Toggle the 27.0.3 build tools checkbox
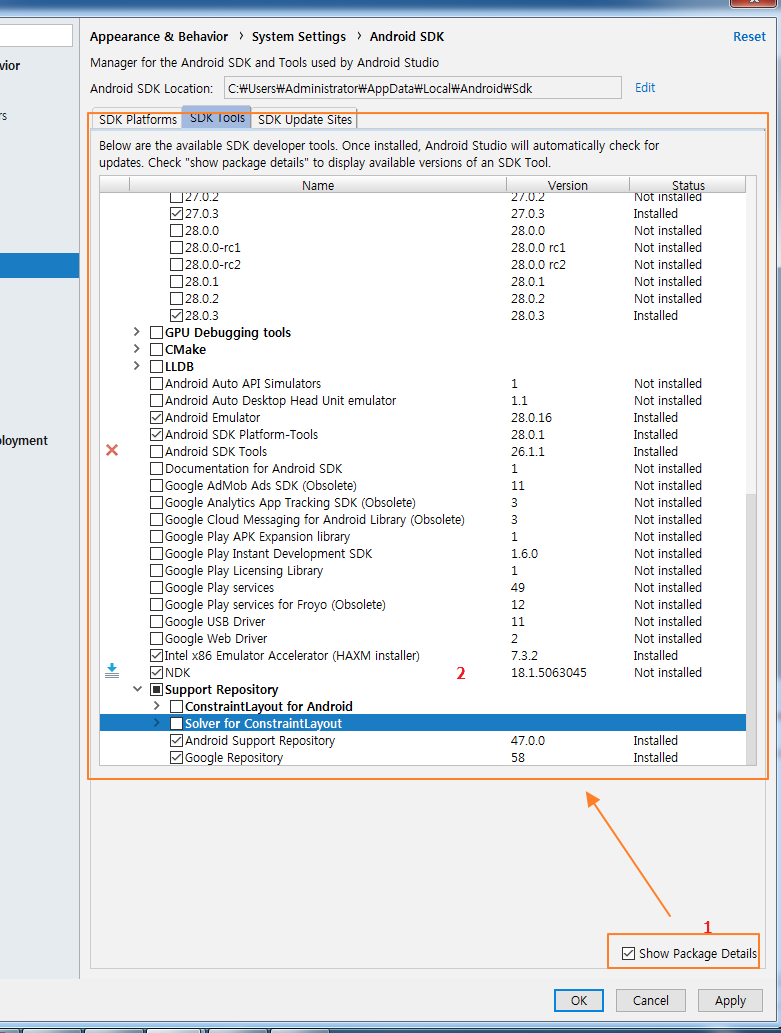This screenshot has width=781, height=1033. 176,213
